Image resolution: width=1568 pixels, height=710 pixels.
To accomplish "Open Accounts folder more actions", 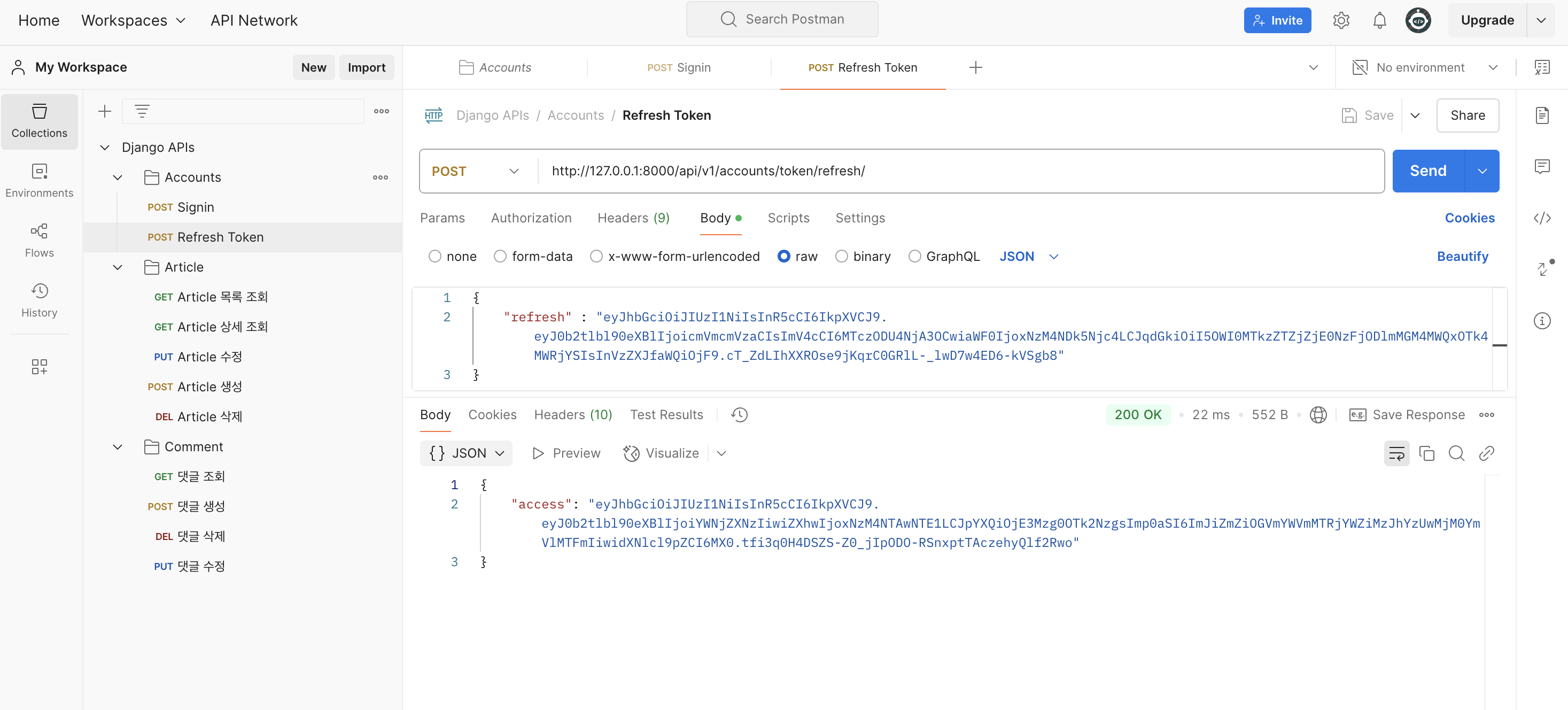I will [x=381, y=178].
